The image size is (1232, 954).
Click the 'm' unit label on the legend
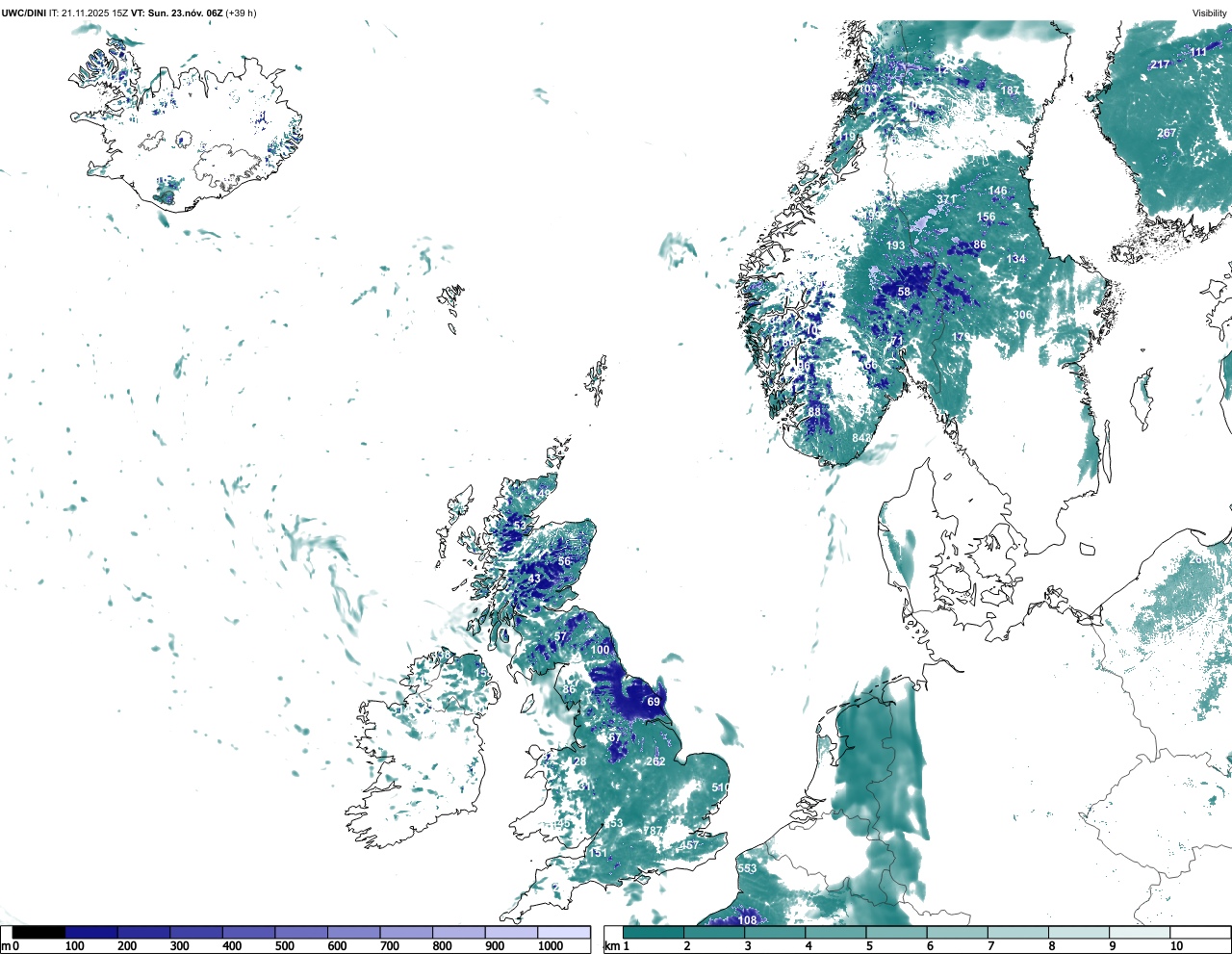tap(6, 946)
